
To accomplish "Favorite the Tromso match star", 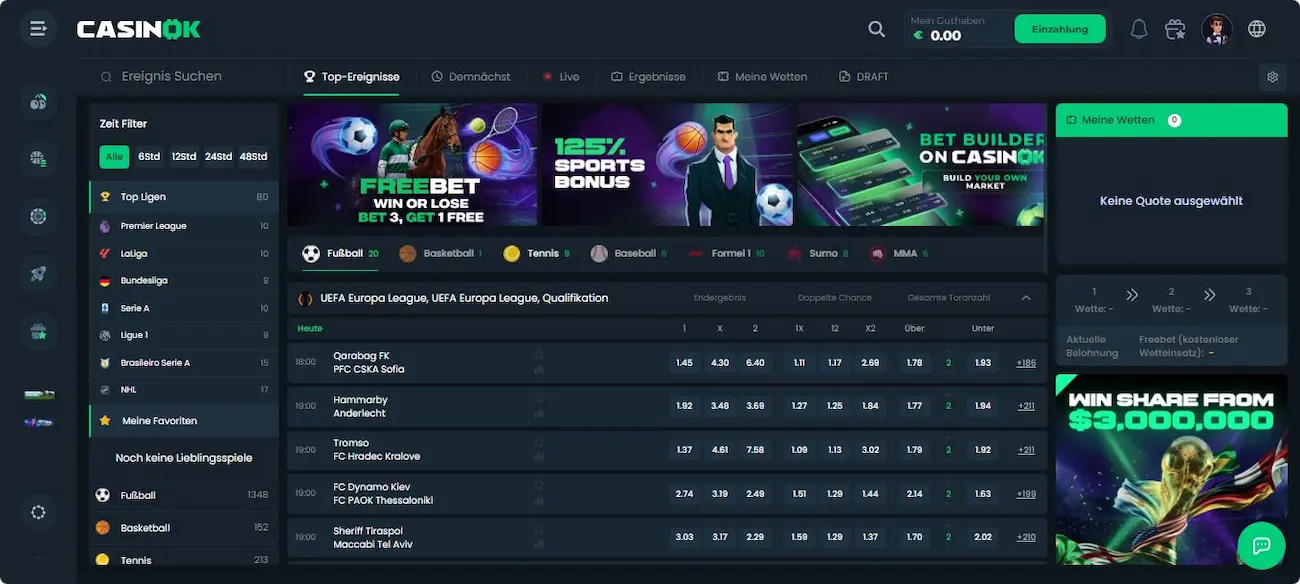I will click(539, 441).
